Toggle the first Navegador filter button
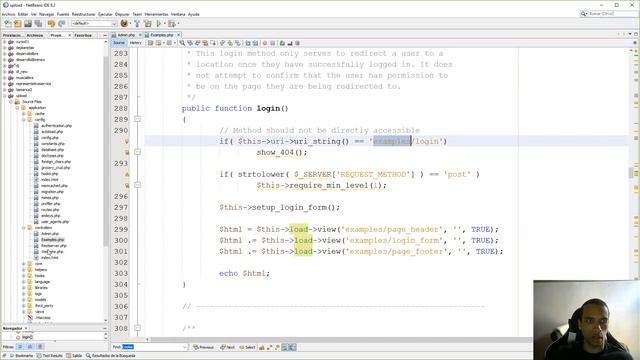The width and height of the screenshot is (640, 360). (20, 347)
